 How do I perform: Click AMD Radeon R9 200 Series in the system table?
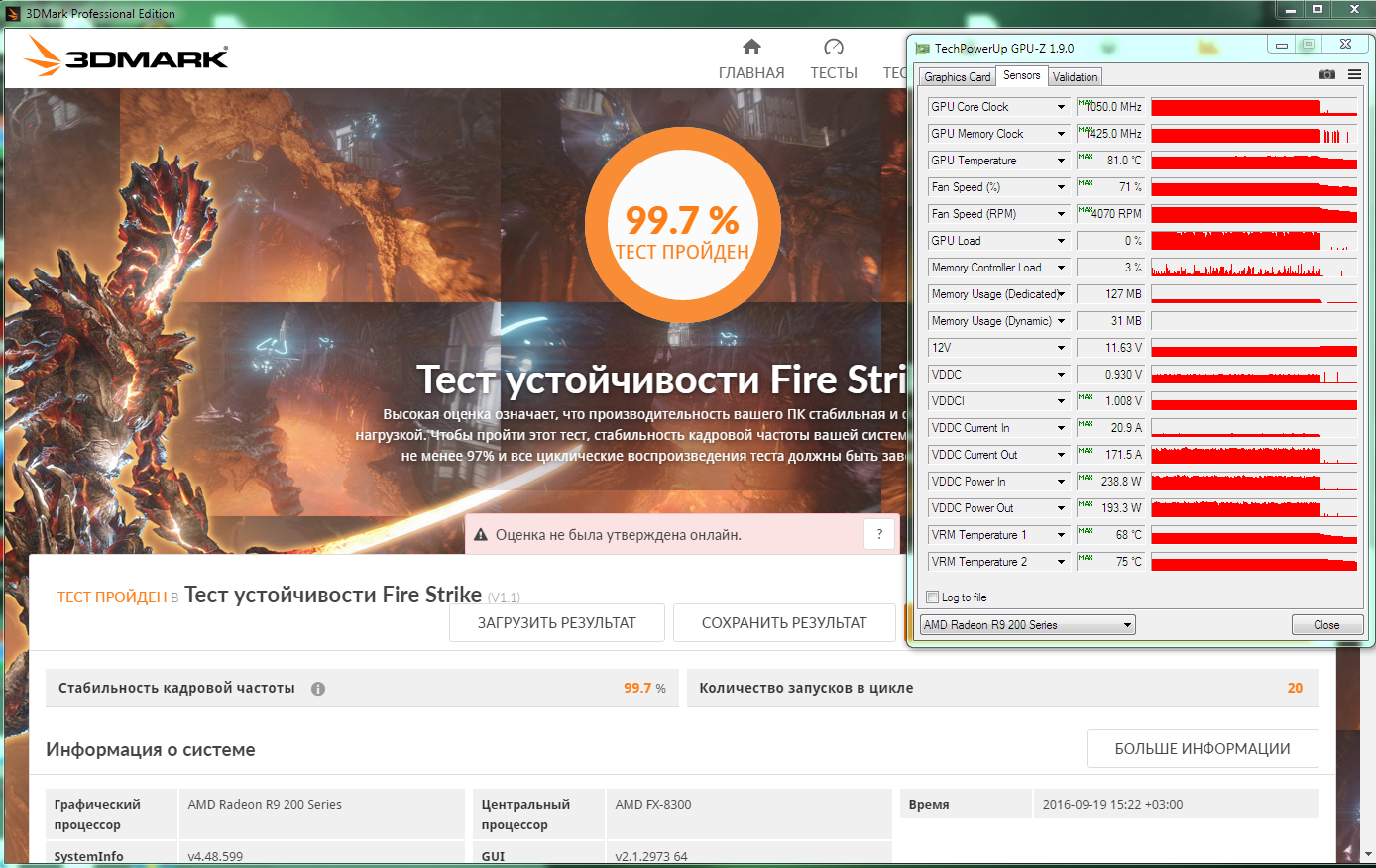(265, 805)
